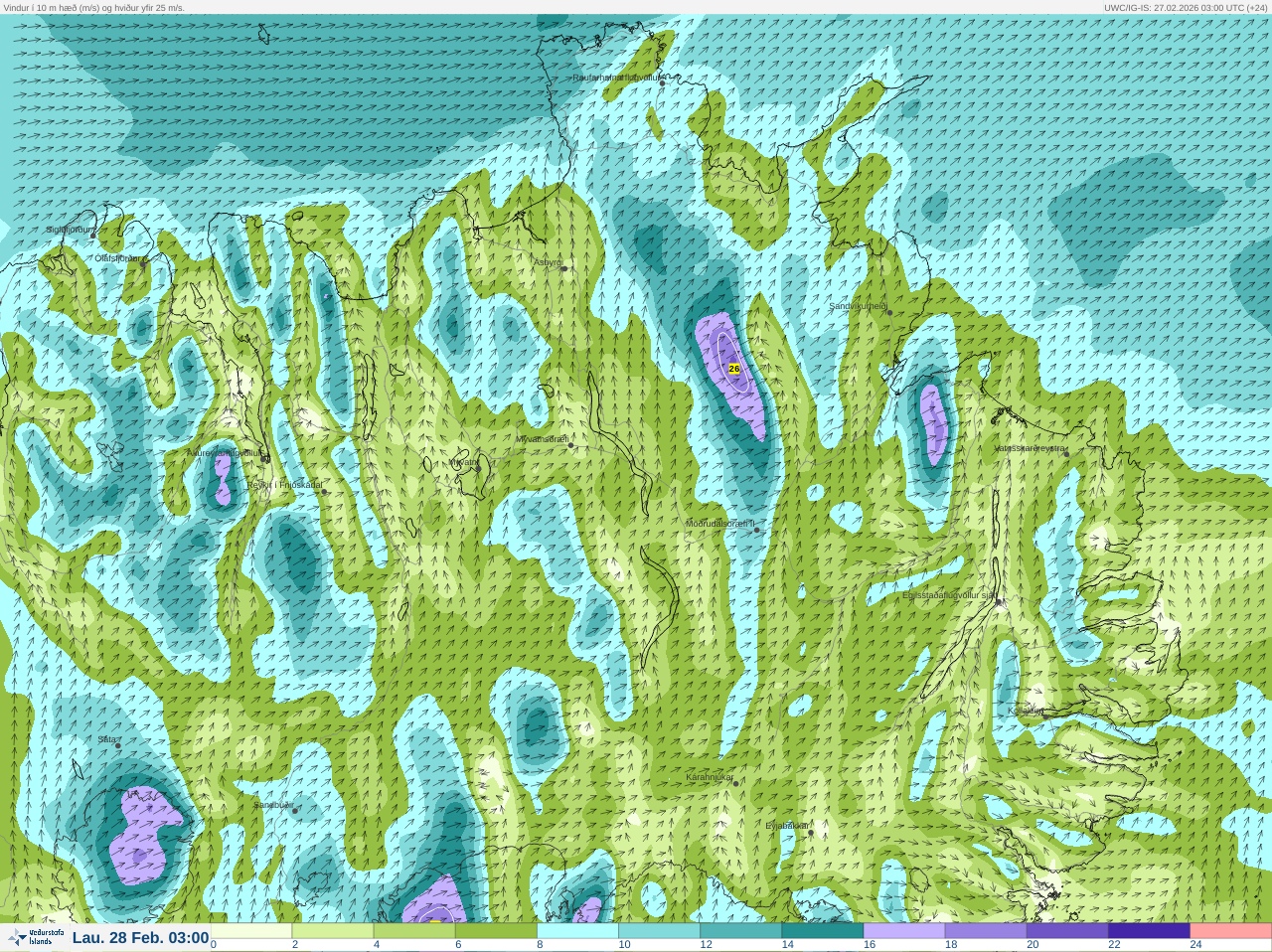The image size is (1272, 952).
Task: Select the 18–20 m/s purple swatch
Action: tap(986, 931)
